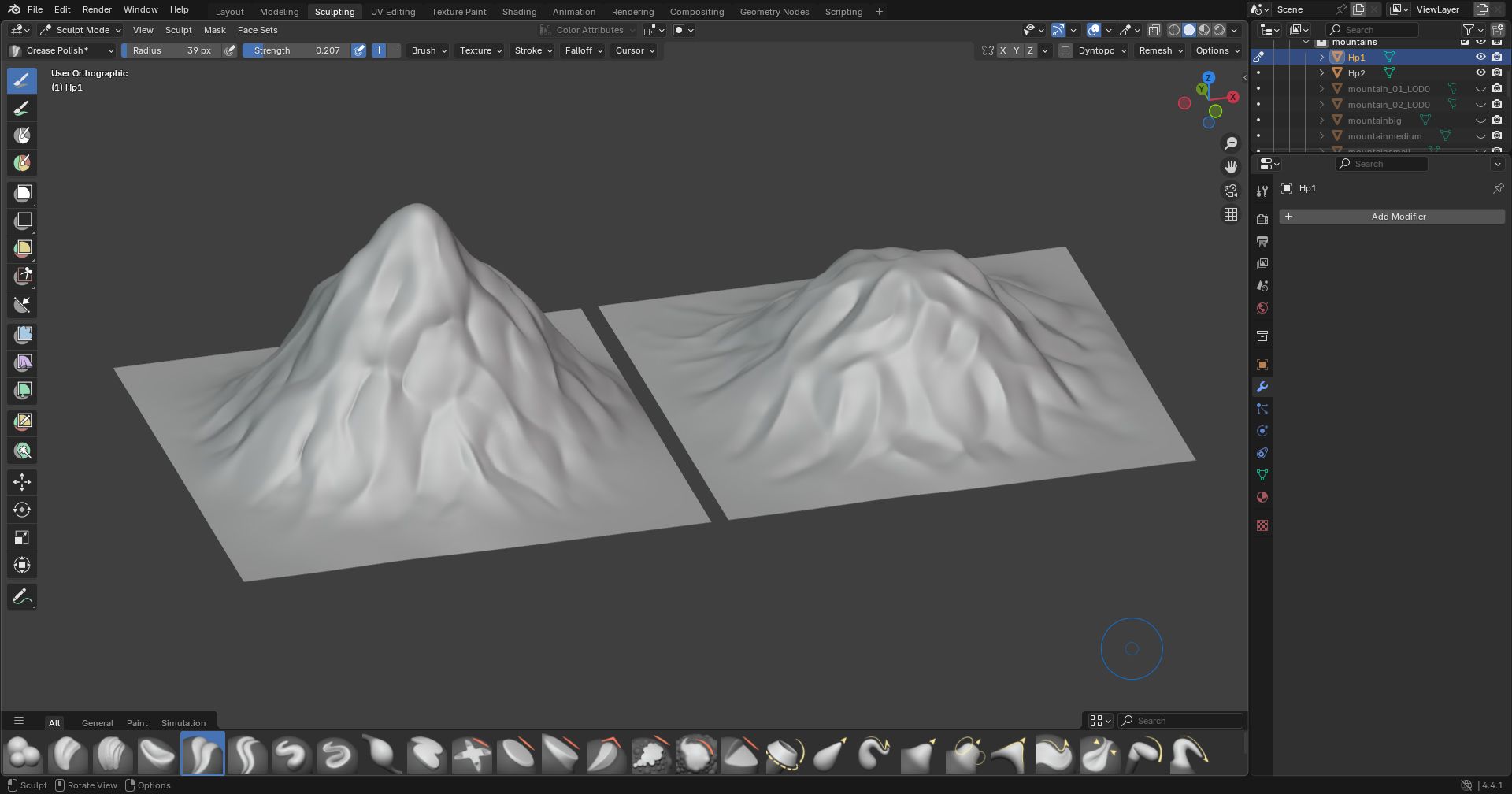Switch to the Shading workspace tab

[x=519, y=12]
